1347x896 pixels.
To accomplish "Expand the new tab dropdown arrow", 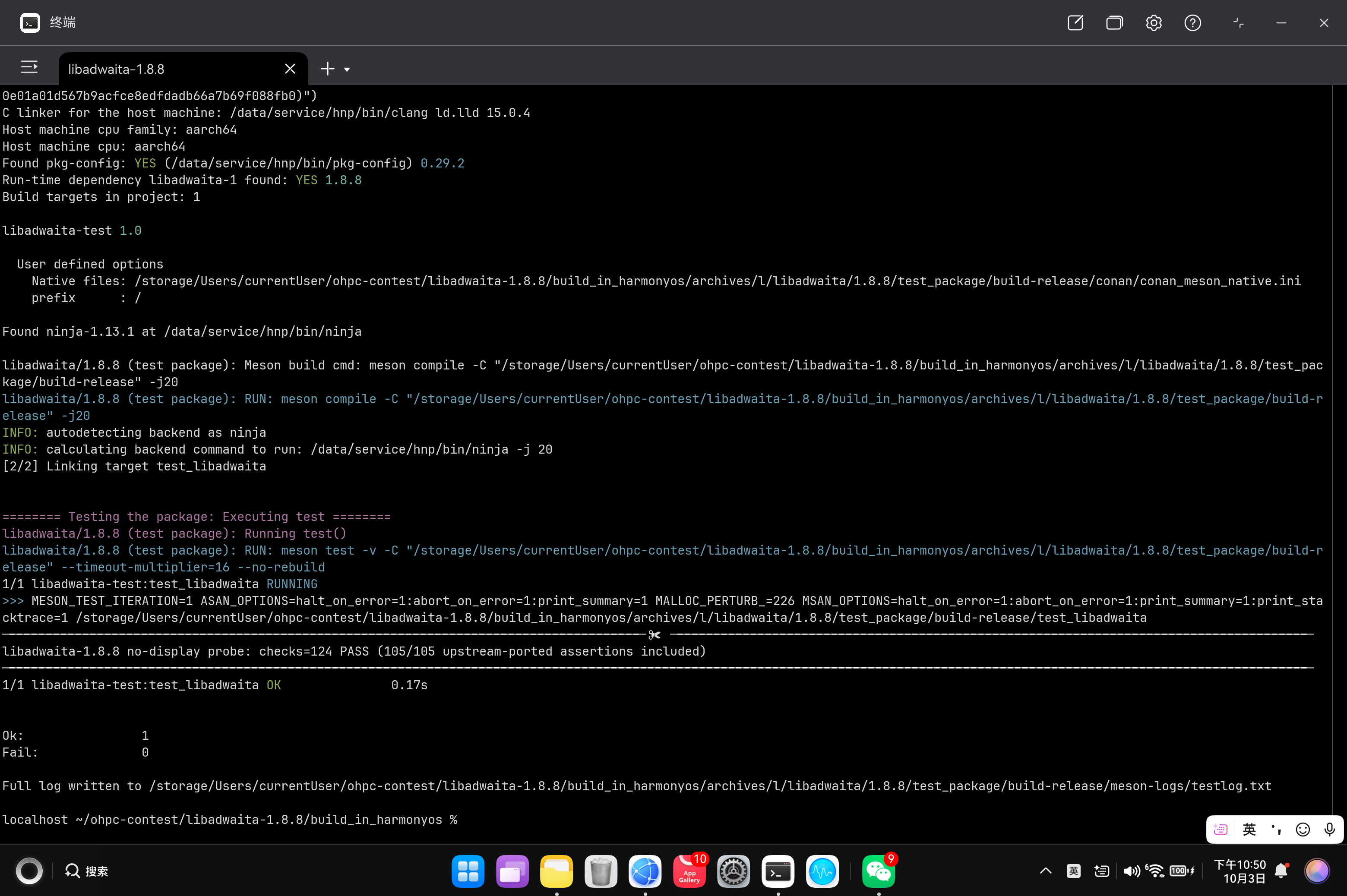I will [347, 70].
